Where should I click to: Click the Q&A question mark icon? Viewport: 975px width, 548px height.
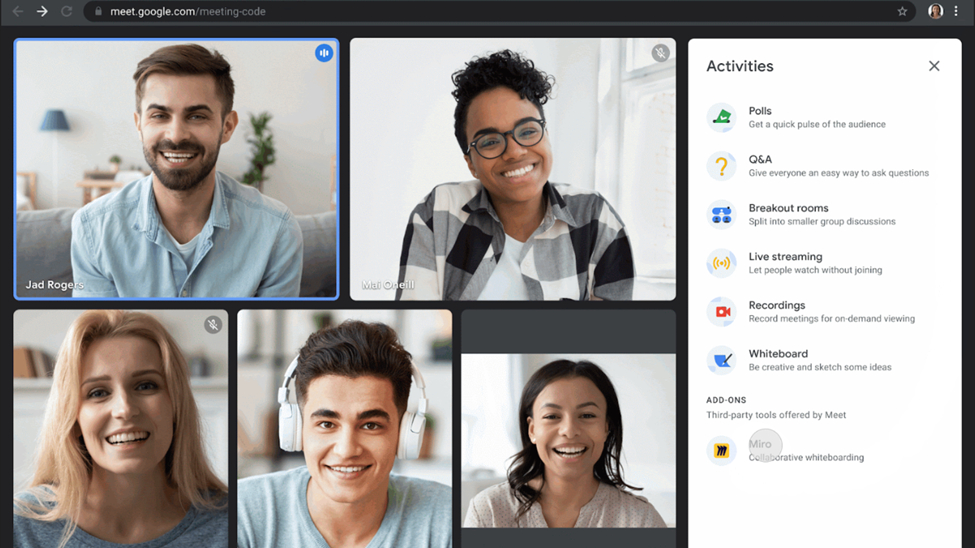[721, 165]
